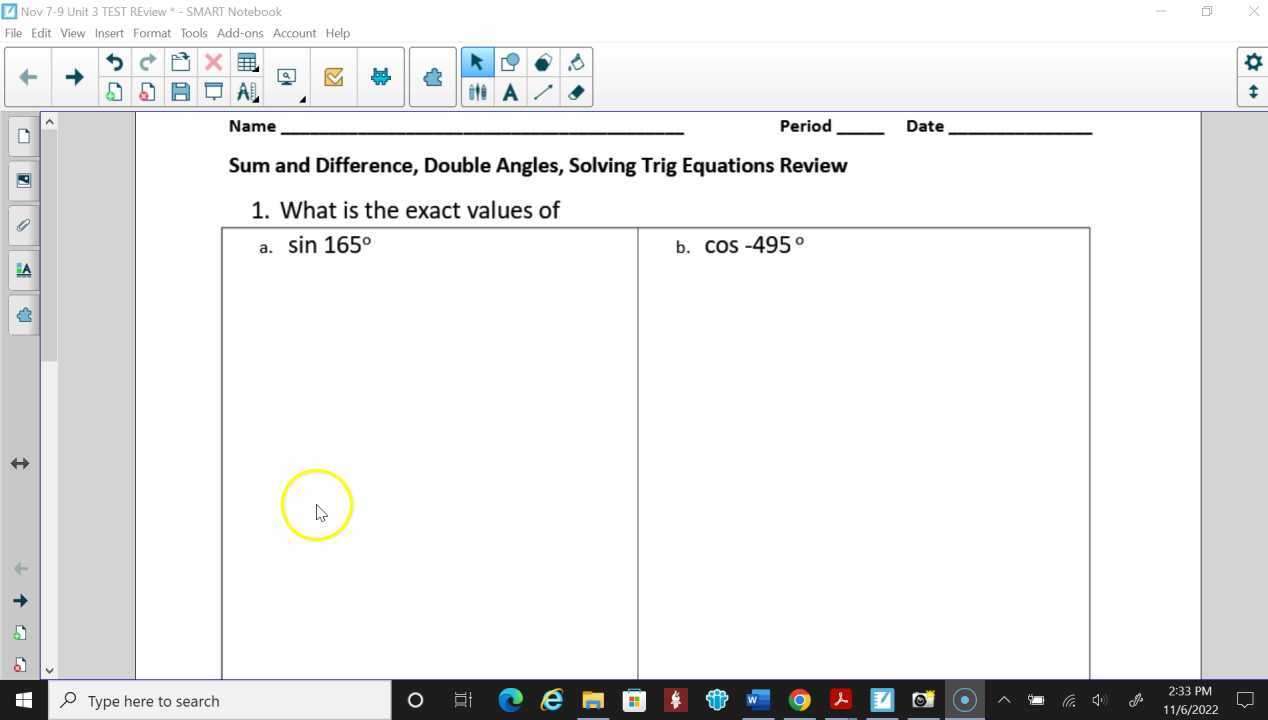Insert a table

pos(247,62)
